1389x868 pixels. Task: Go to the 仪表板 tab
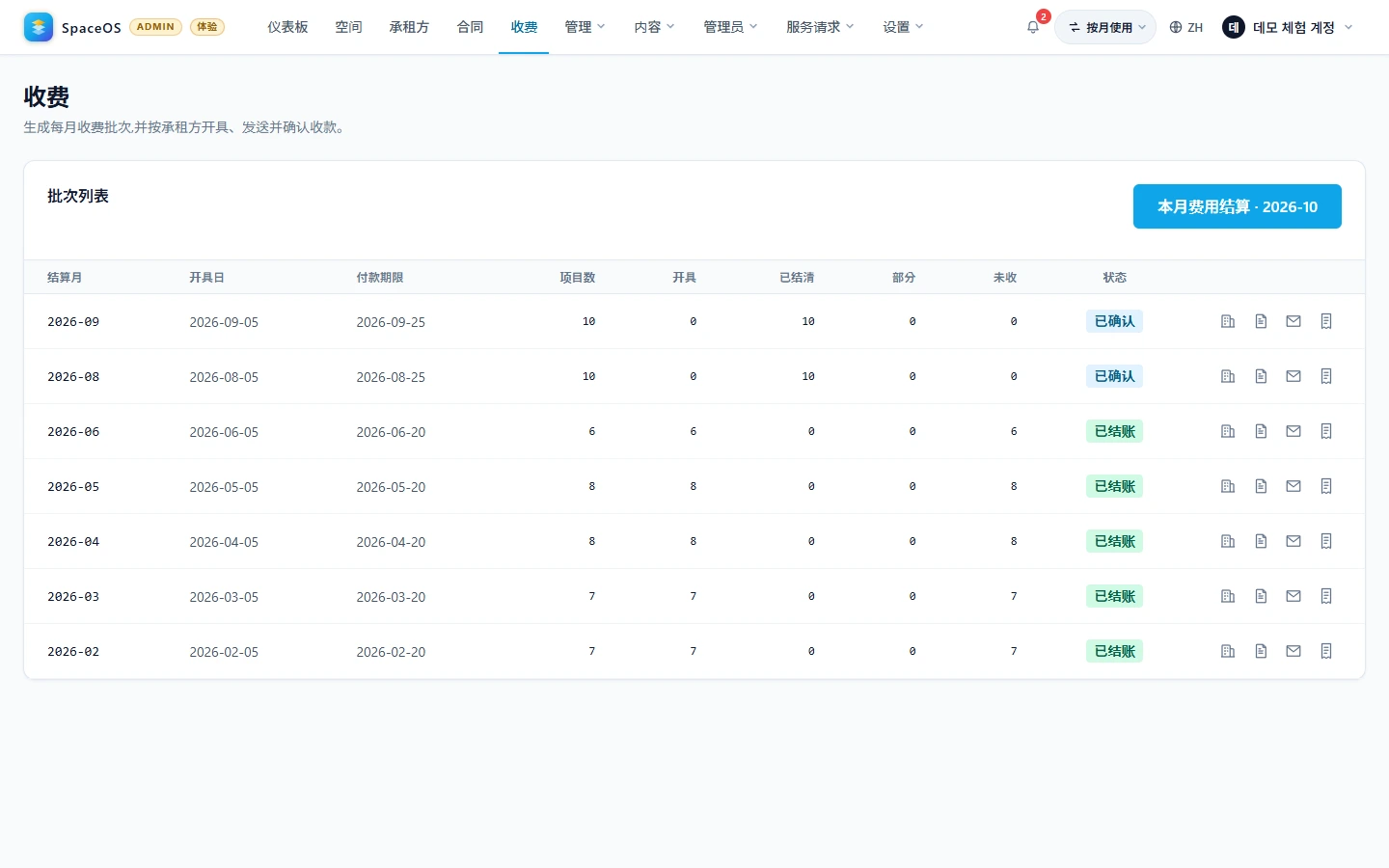(287, 27)
